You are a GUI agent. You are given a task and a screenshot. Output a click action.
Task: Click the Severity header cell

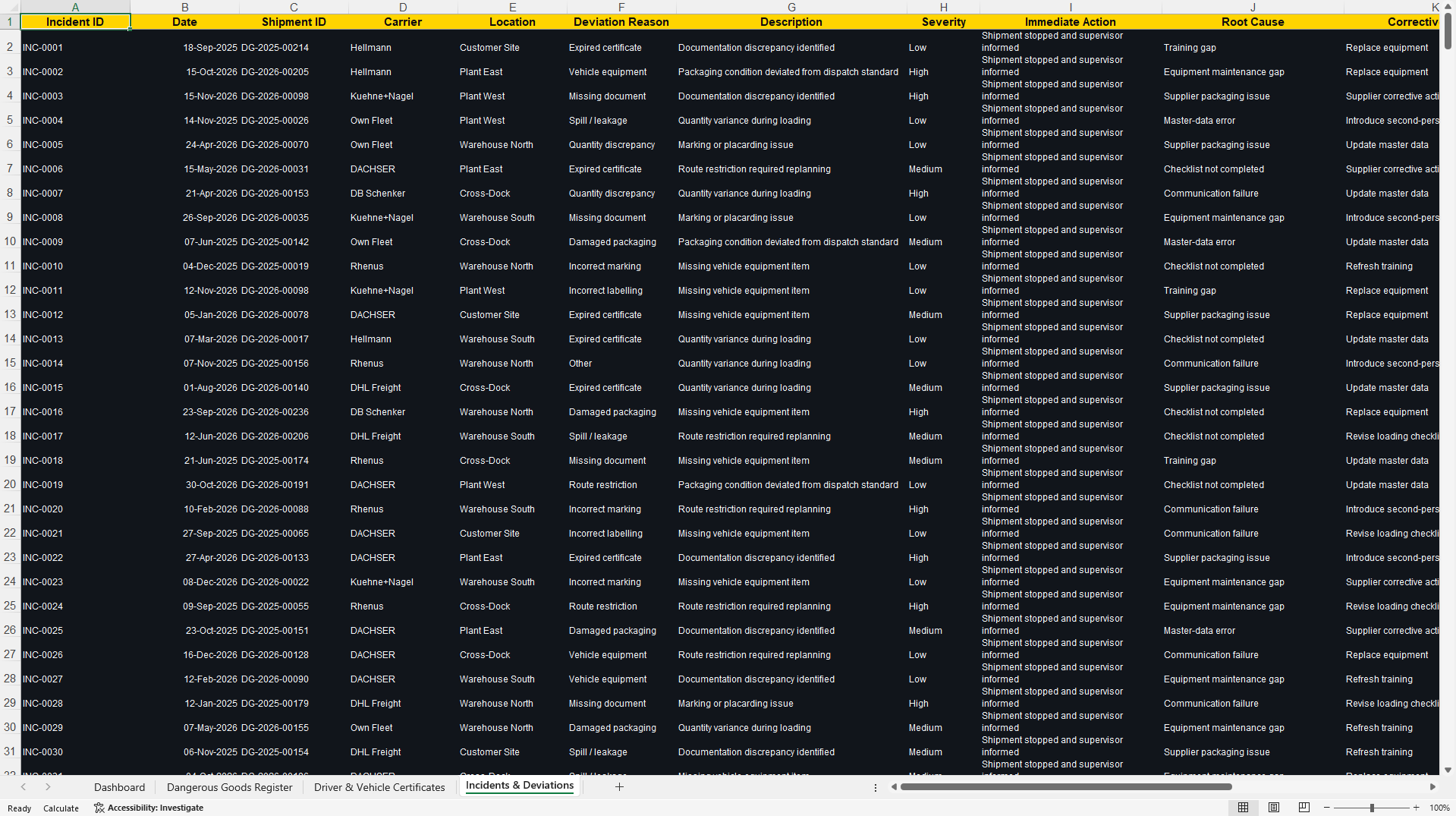(x=943, y=22)
